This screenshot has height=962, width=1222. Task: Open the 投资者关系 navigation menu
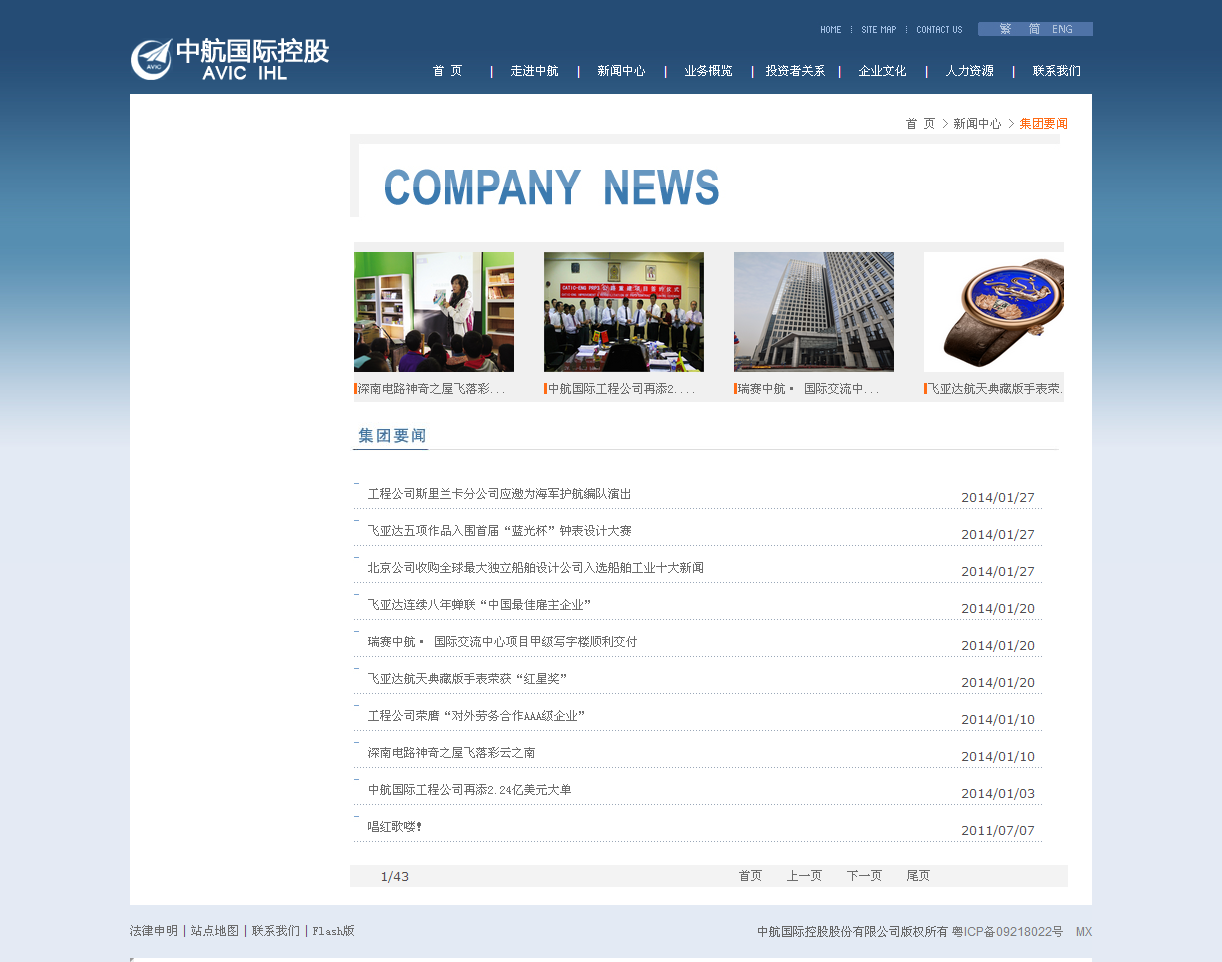tap(795, 70)
